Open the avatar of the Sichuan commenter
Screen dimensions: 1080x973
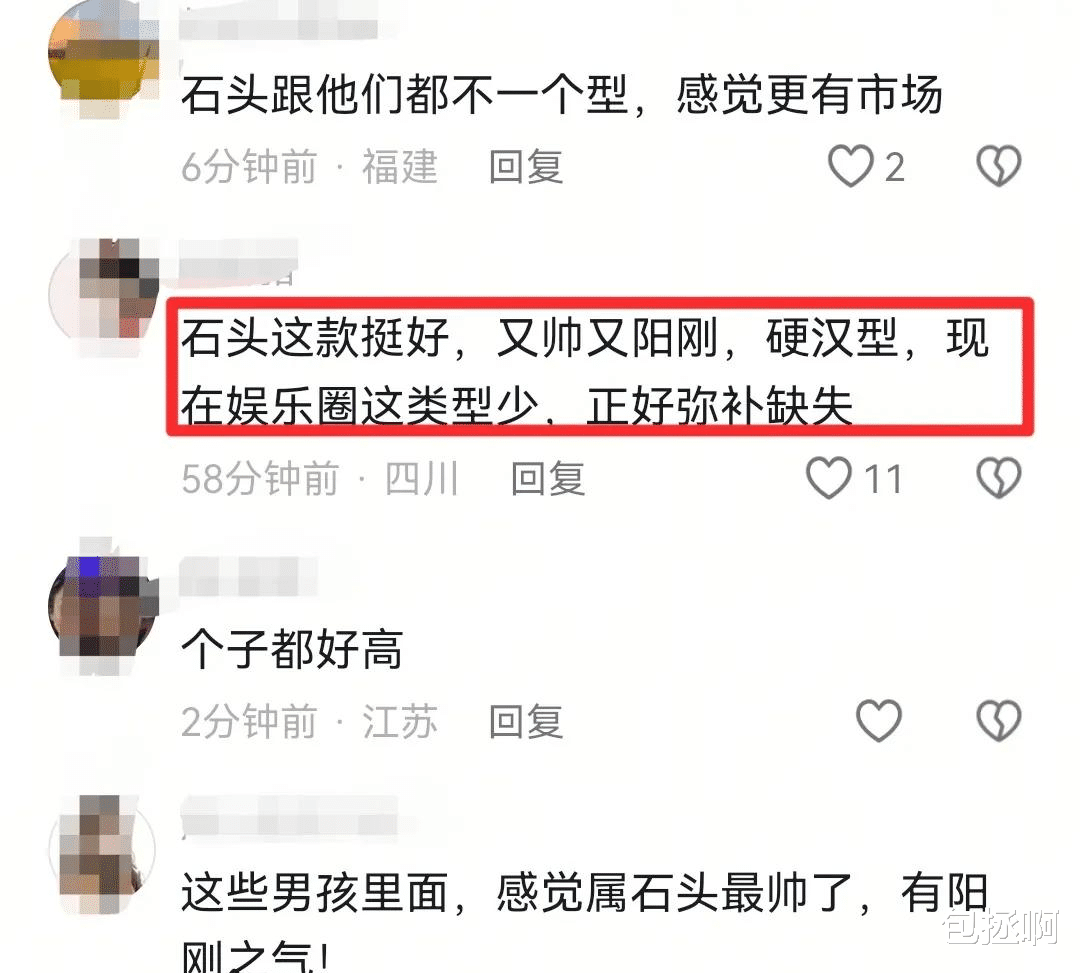click(103, 293)
